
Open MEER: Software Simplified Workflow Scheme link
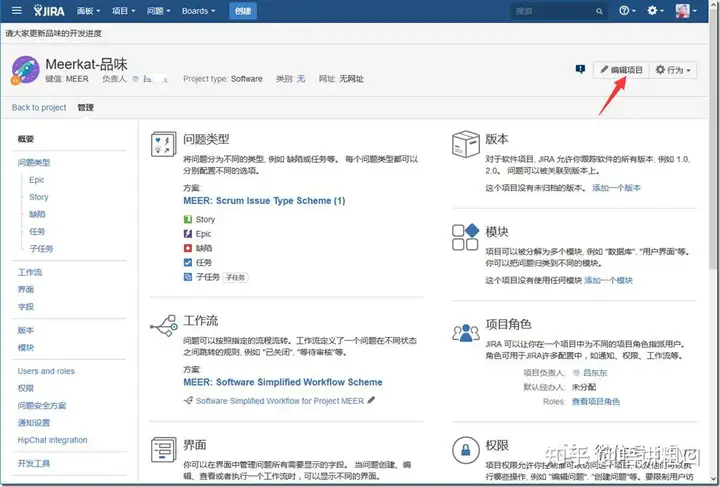(282, 382)
